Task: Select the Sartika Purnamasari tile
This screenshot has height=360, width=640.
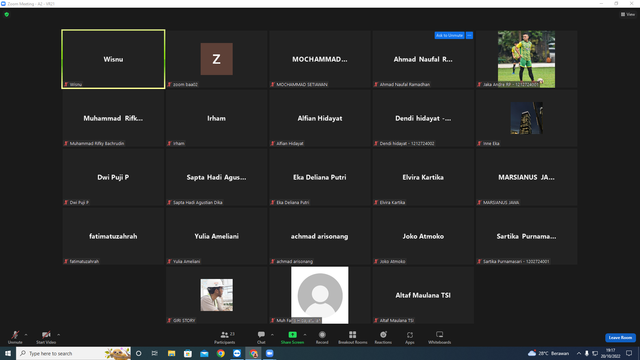Action: point(527,236)
